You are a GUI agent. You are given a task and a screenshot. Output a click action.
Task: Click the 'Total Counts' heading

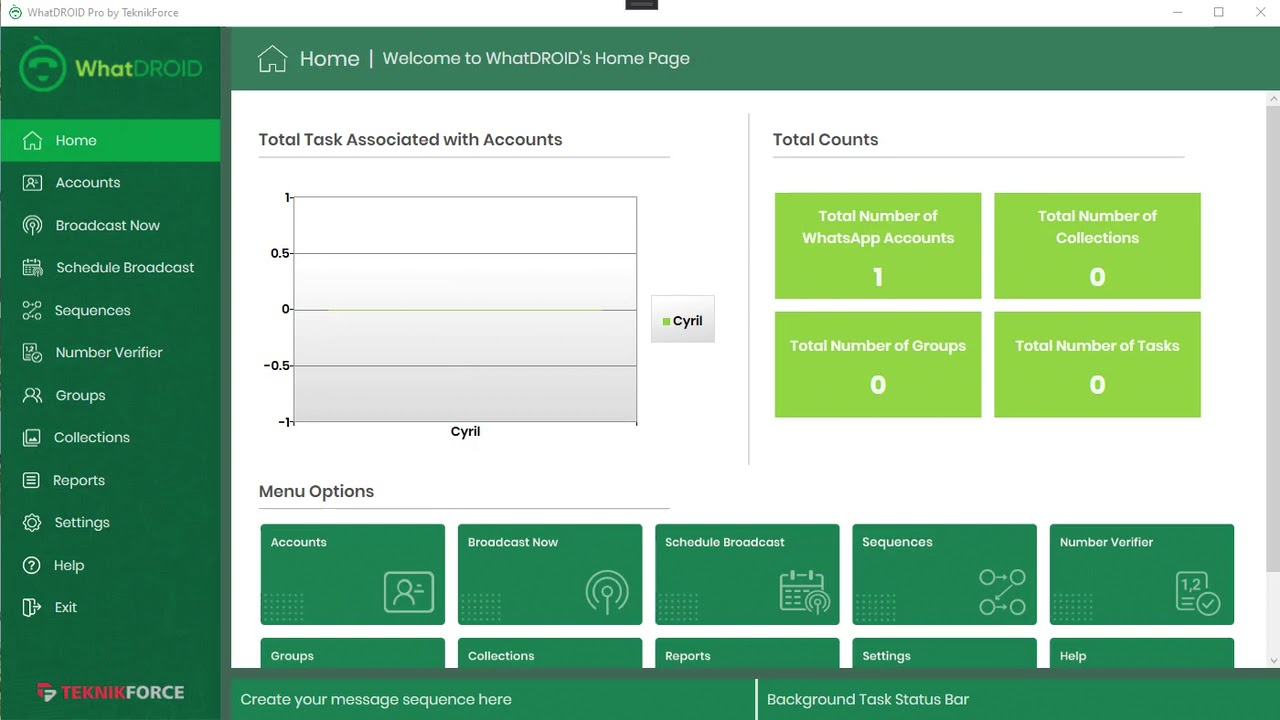pos(825,140)
